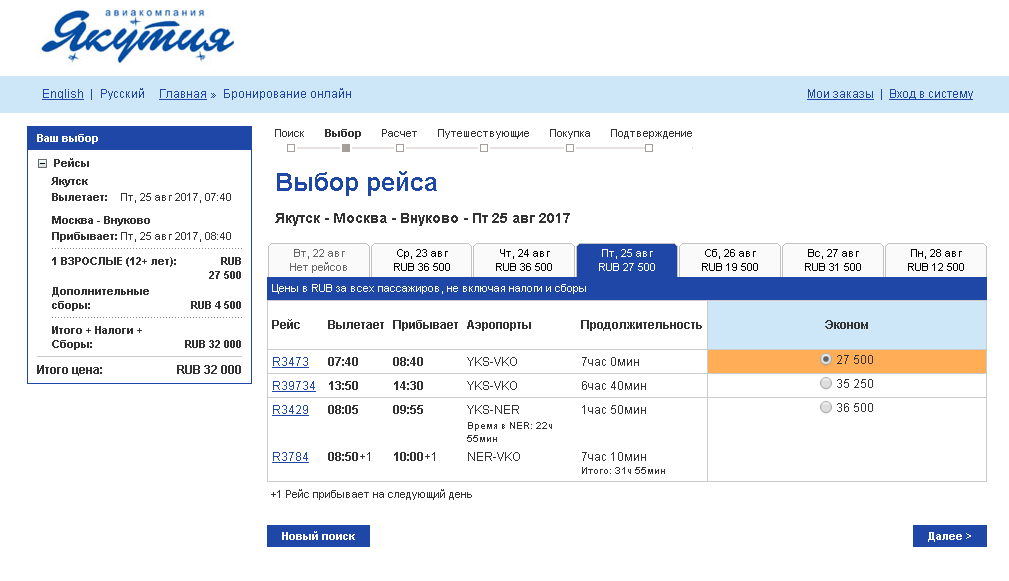This screenshot has height=581, width=1009.
Task: Open flight R3784 details link
Action: (x=290, y=457)
